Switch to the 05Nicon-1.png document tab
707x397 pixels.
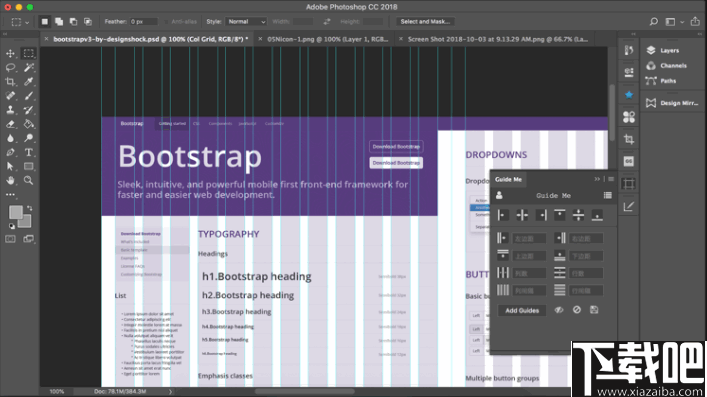328,39
